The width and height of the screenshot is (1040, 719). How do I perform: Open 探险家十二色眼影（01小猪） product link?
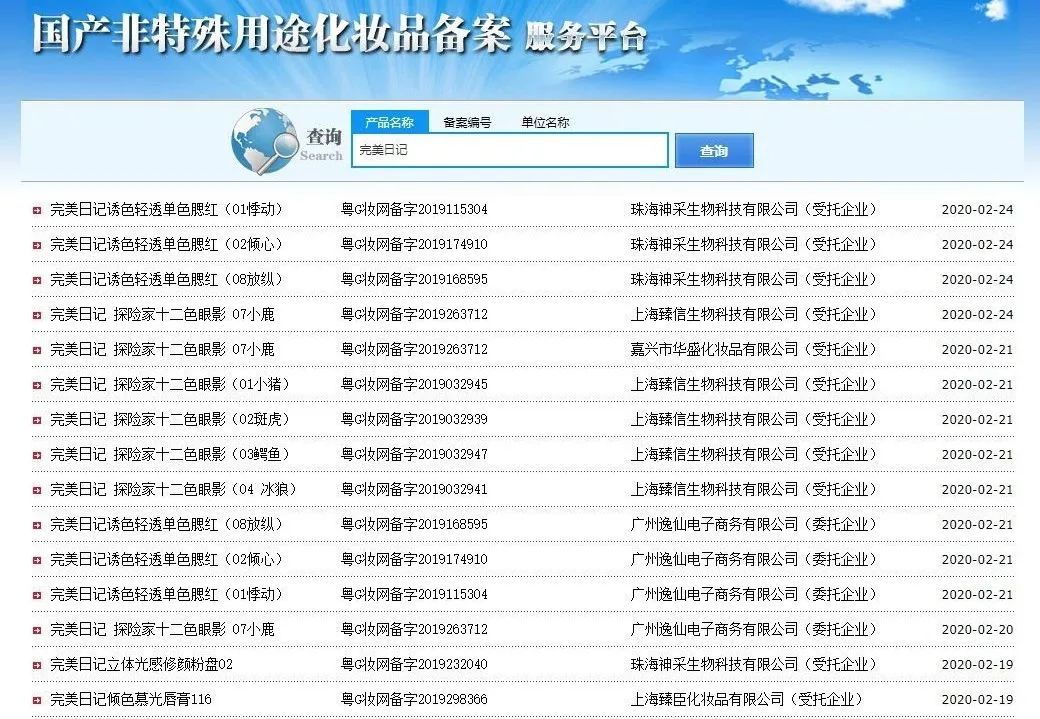tap(170, 384)
